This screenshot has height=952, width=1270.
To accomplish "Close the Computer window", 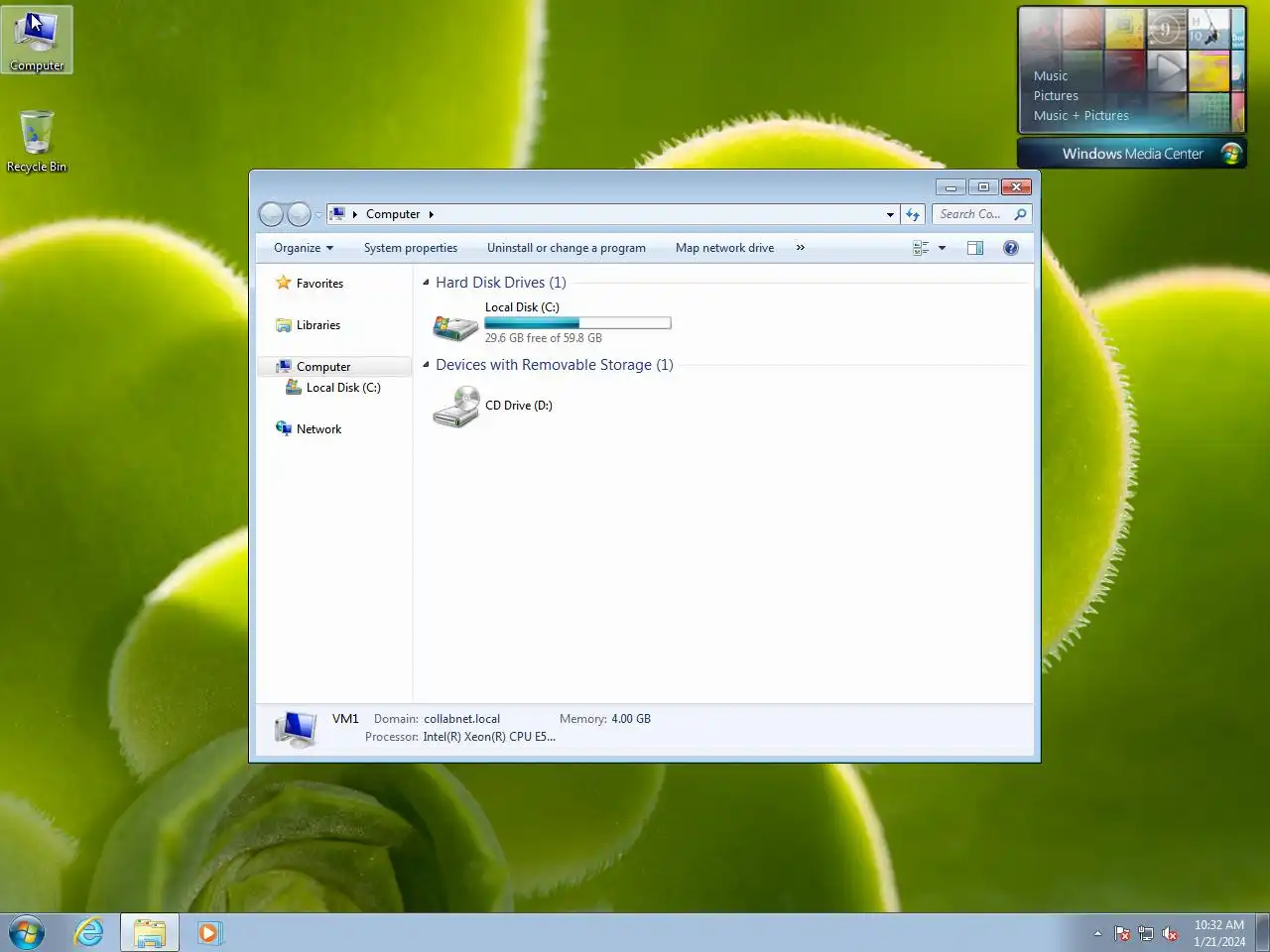I will coord(1016,186).
